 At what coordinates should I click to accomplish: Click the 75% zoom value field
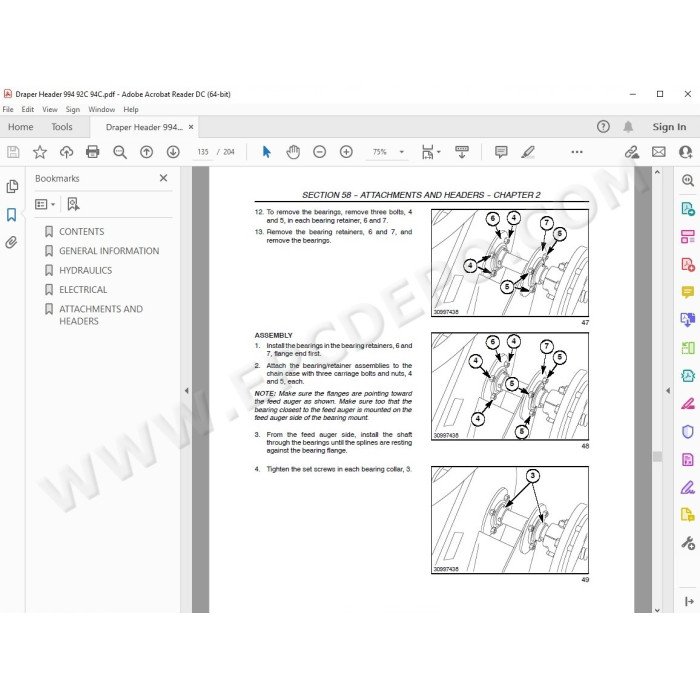tap(380, 152)
